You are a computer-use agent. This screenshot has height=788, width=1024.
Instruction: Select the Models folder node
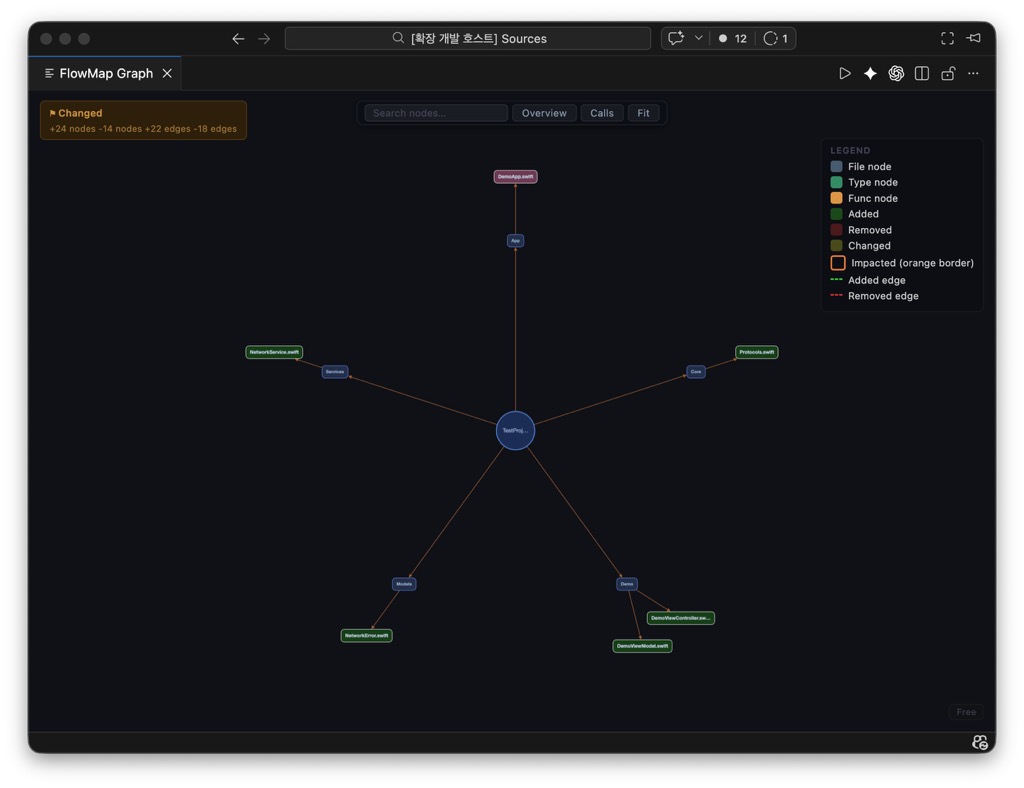click(x=404, y=584)
